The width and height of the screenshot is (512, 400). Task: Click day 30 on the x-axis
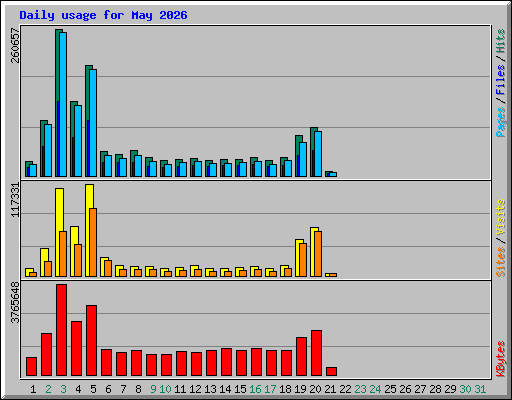pyautogui.click(x=465, y=389)
